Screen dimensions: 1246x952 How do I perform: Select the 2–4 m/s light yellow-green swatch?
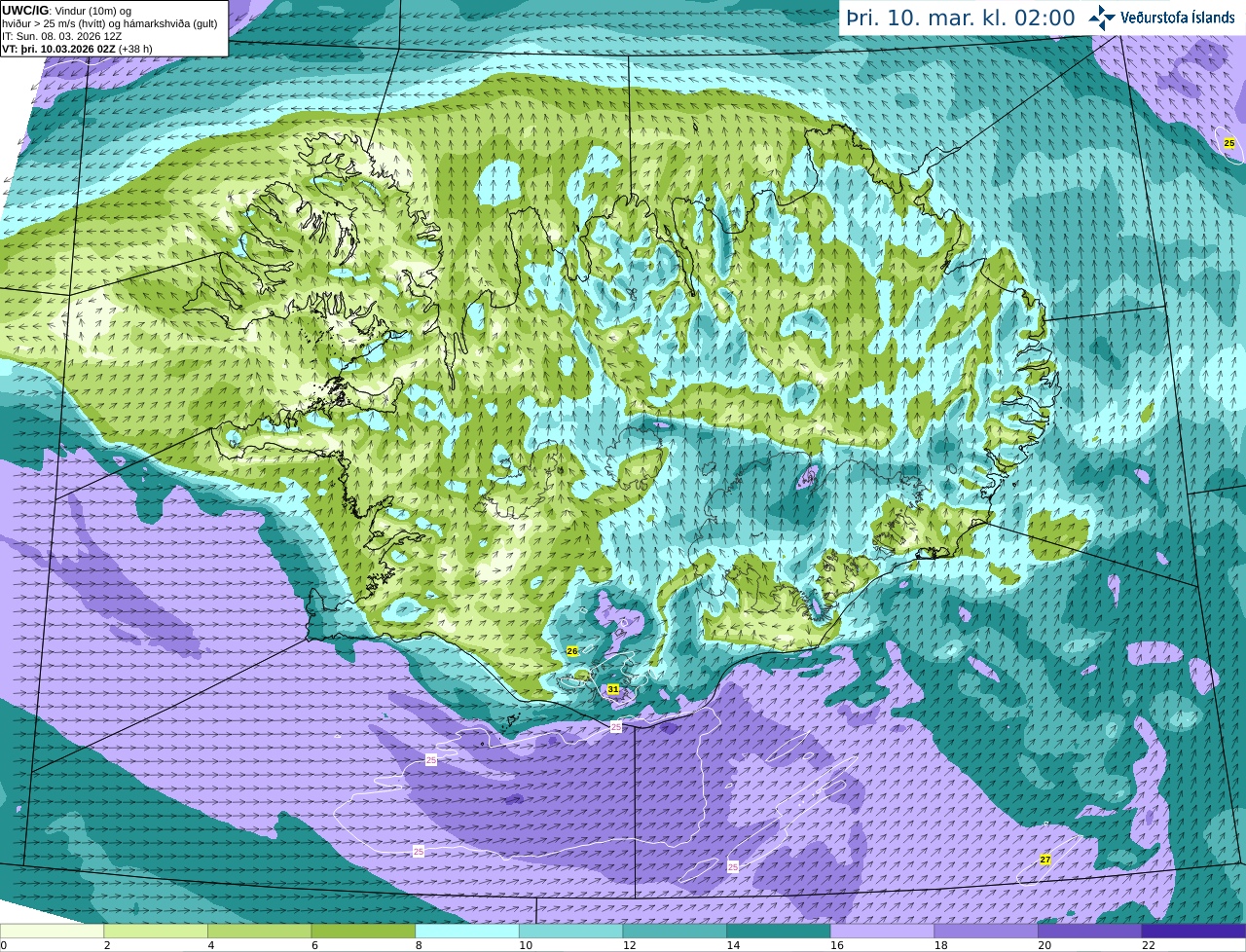[156, 931]
